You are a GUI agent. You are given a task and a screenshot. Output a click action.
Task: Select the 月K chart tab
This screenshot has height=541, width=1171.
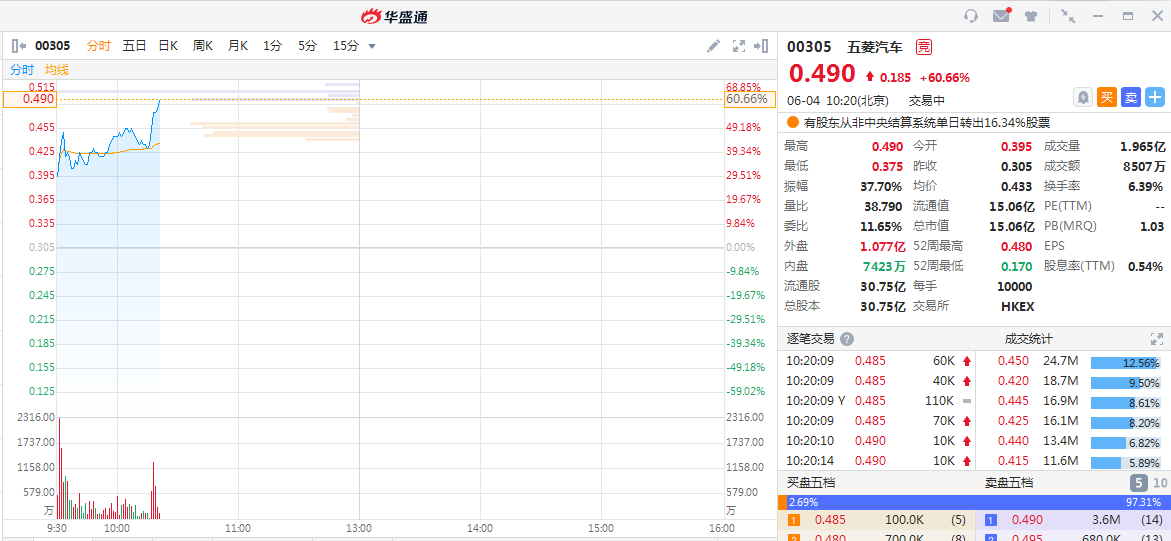click(x=237, y=46)
